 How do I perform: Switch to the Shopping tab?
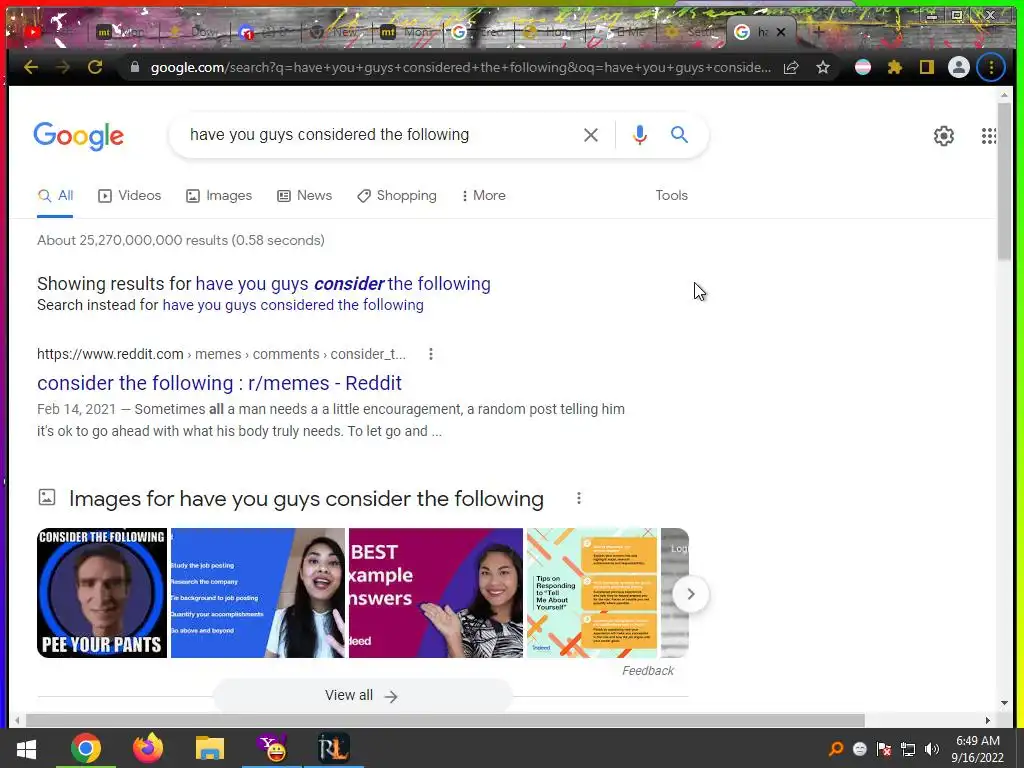click(x=396, y=196)
